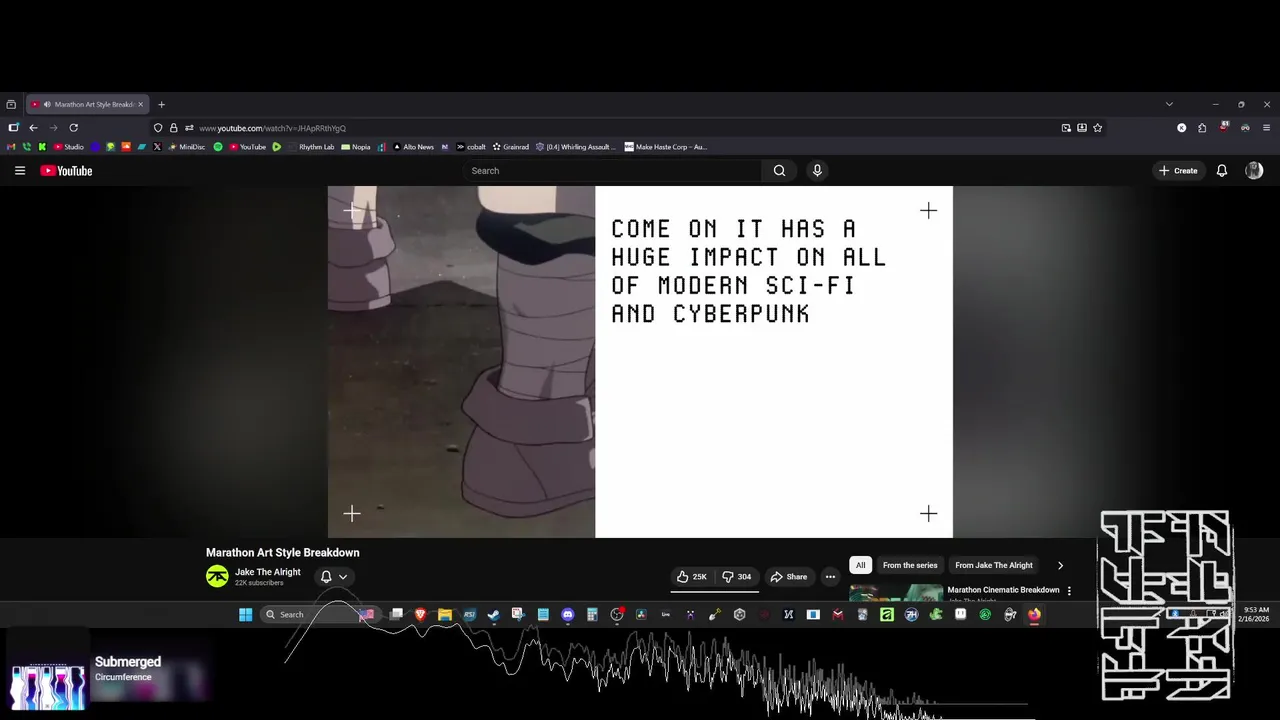Show more filter chips with right arrow
Image resolution: width=1280 pixels, height=720 pixels.
1060,565
